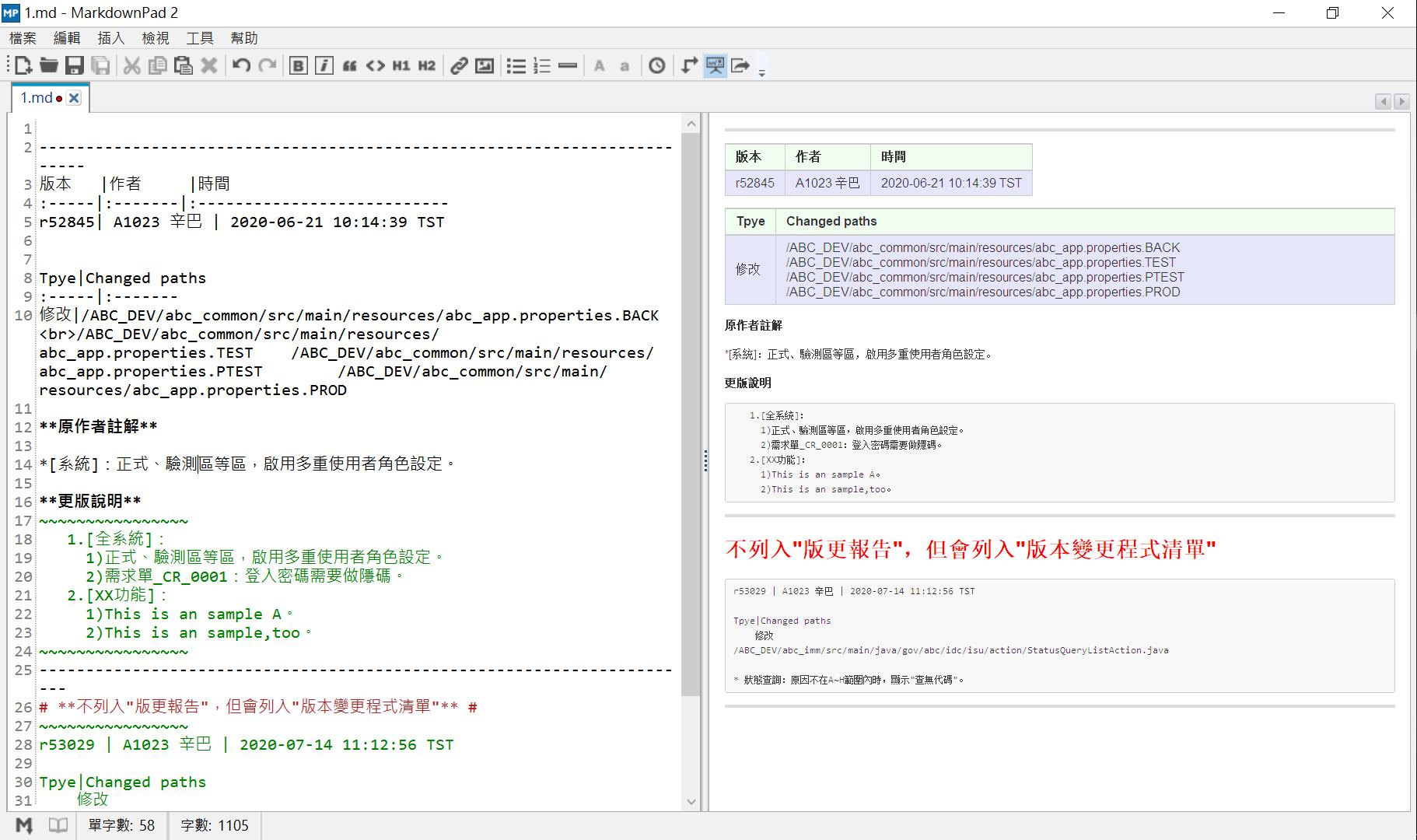This screenshot has height=840, width=1417.
Task: Click line 5 text r52845 in editor
Action: tap(67, 222)
